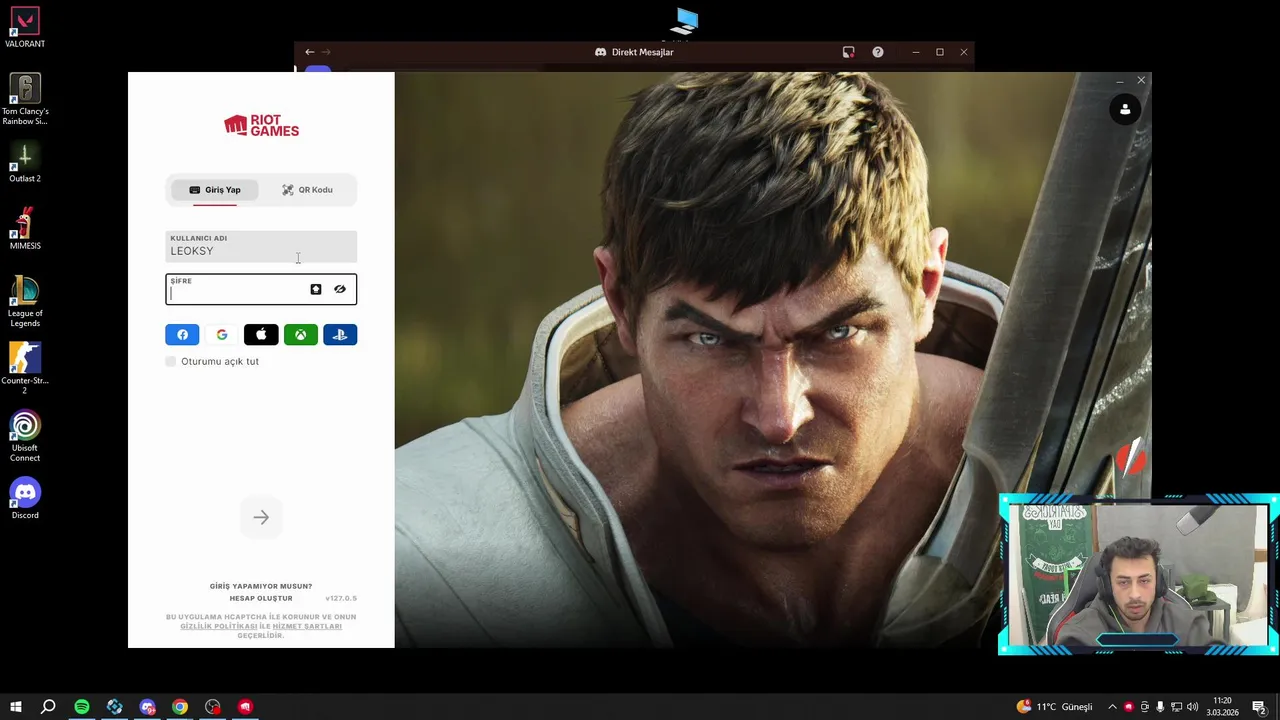Select the This PC icon at top of desktop
This screenshot has width=1280, height=720.
(x=686, y=22)
